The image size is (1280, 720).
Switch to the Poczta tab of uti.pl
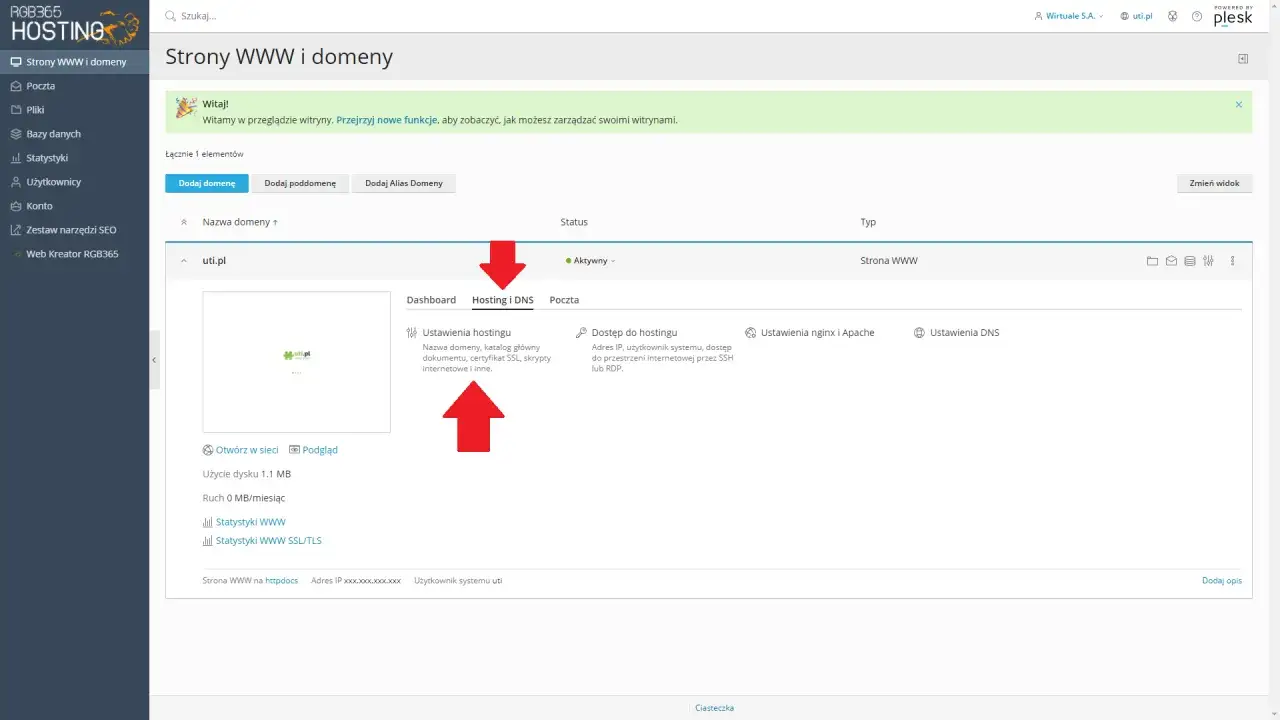(x=564, y=300)
